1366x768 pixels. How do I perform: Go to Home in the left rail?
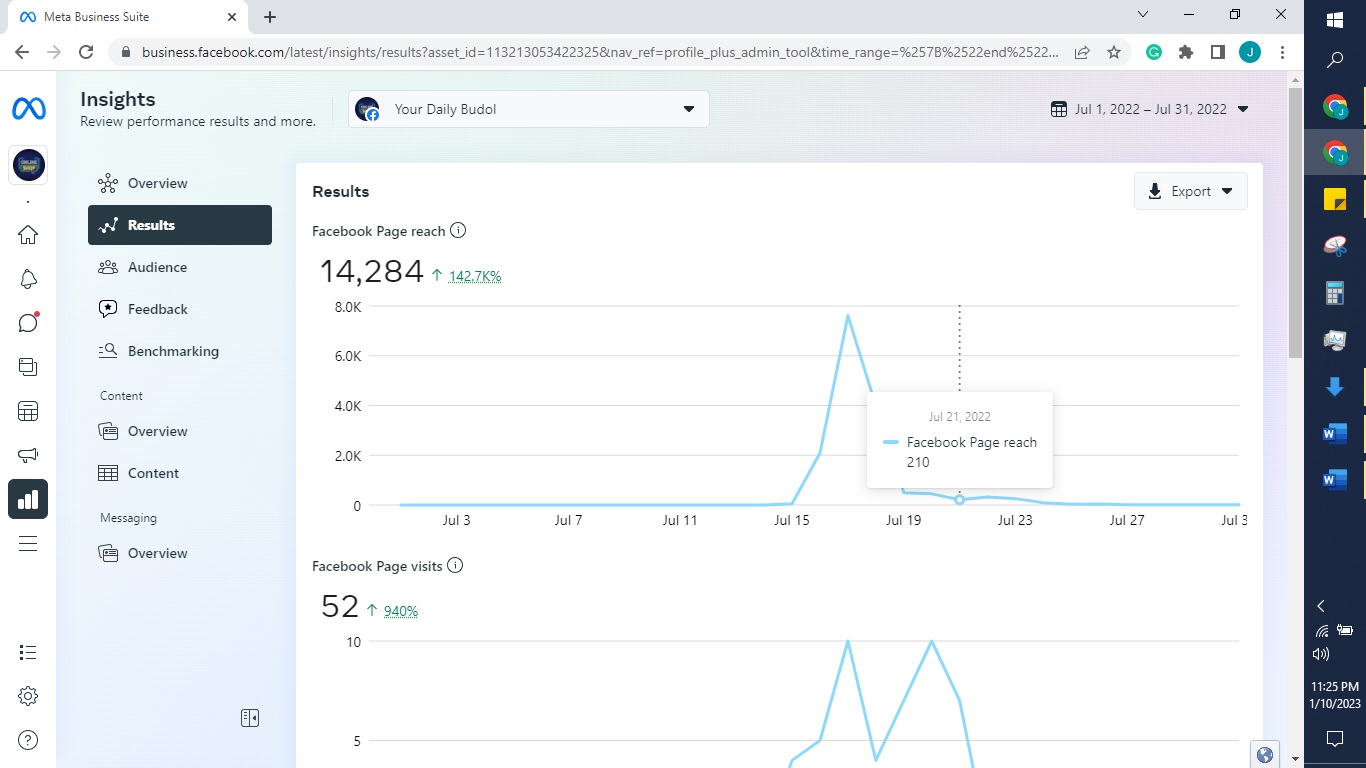[28, 235]
